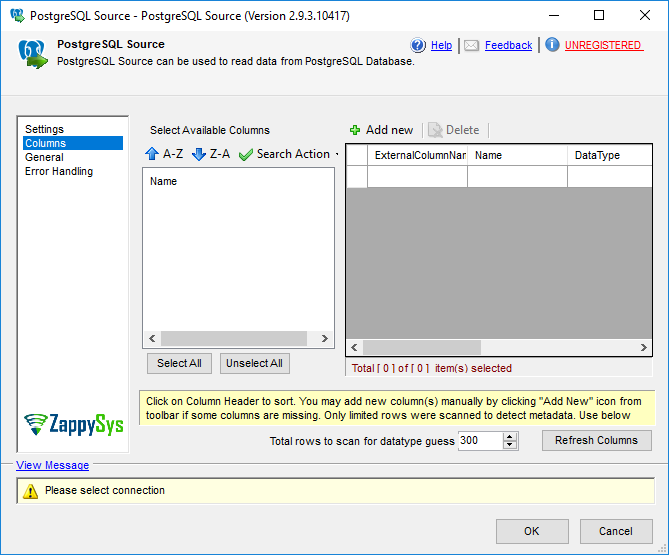This screenshot has height=555, width=669.
Task: Click the yellow warning triangle icon
Action: (30, 491)
